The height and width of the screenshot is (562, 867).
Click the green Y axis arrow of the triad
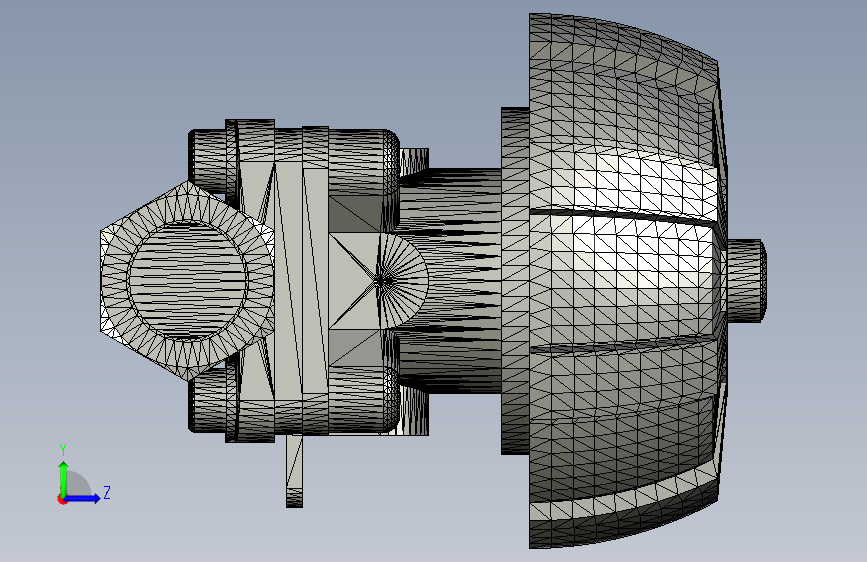point(64,478)
